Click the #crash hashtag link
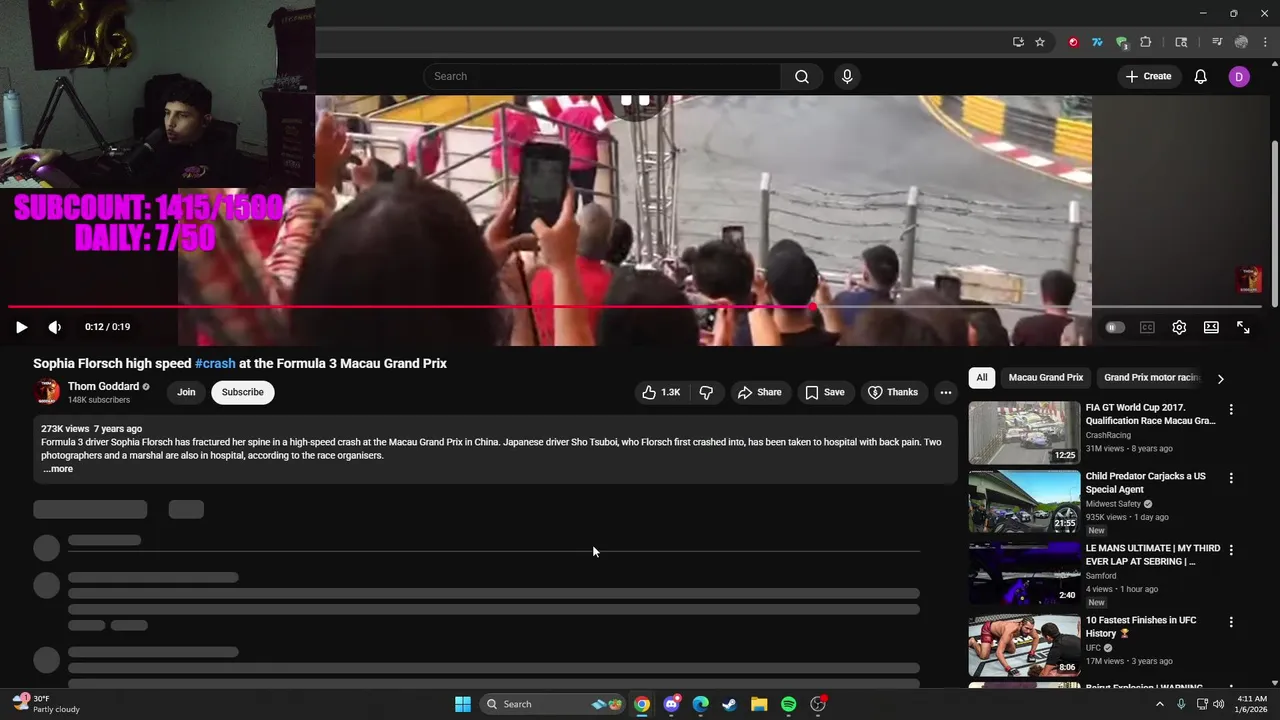The image size is (1280, 720). pyautogui.click(x=215, y=363)
